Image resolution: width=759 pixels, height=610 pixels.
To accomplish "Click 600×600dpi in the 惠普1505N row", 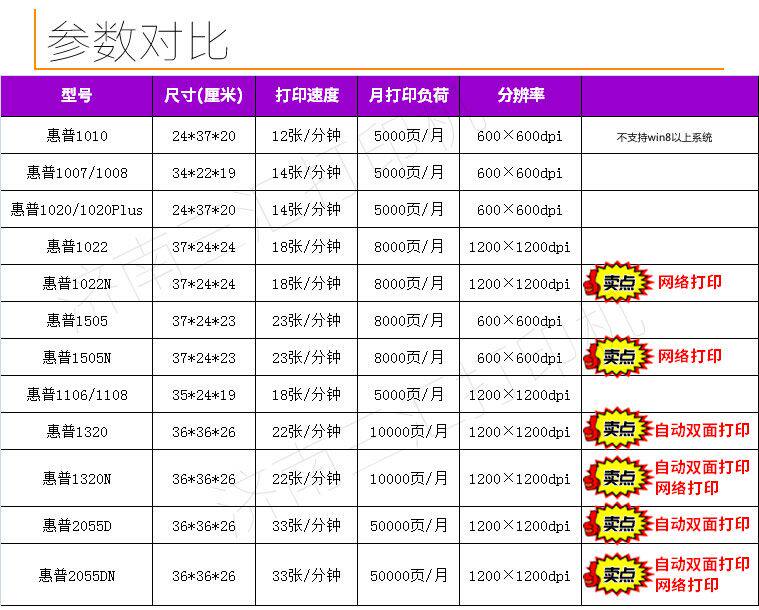I will pos(519,358).
